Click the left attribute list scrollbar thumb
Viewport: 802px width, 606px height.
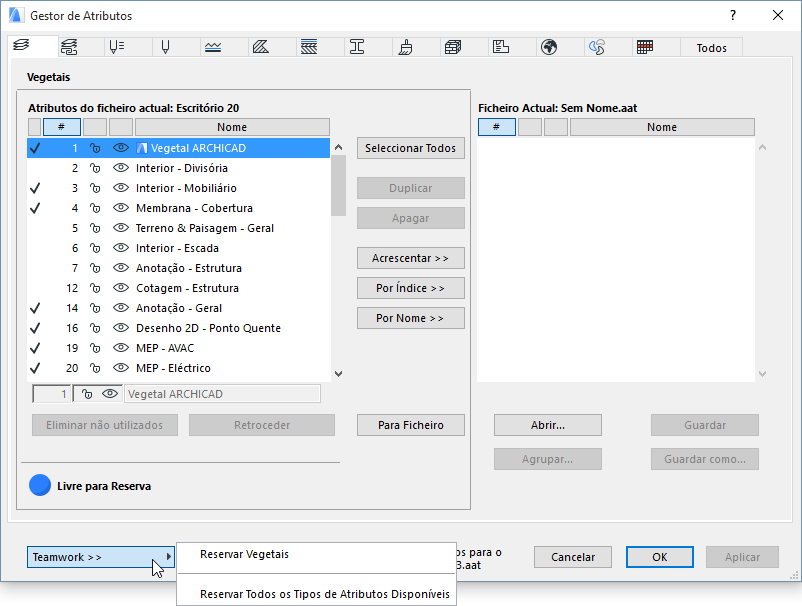(338, 186)
